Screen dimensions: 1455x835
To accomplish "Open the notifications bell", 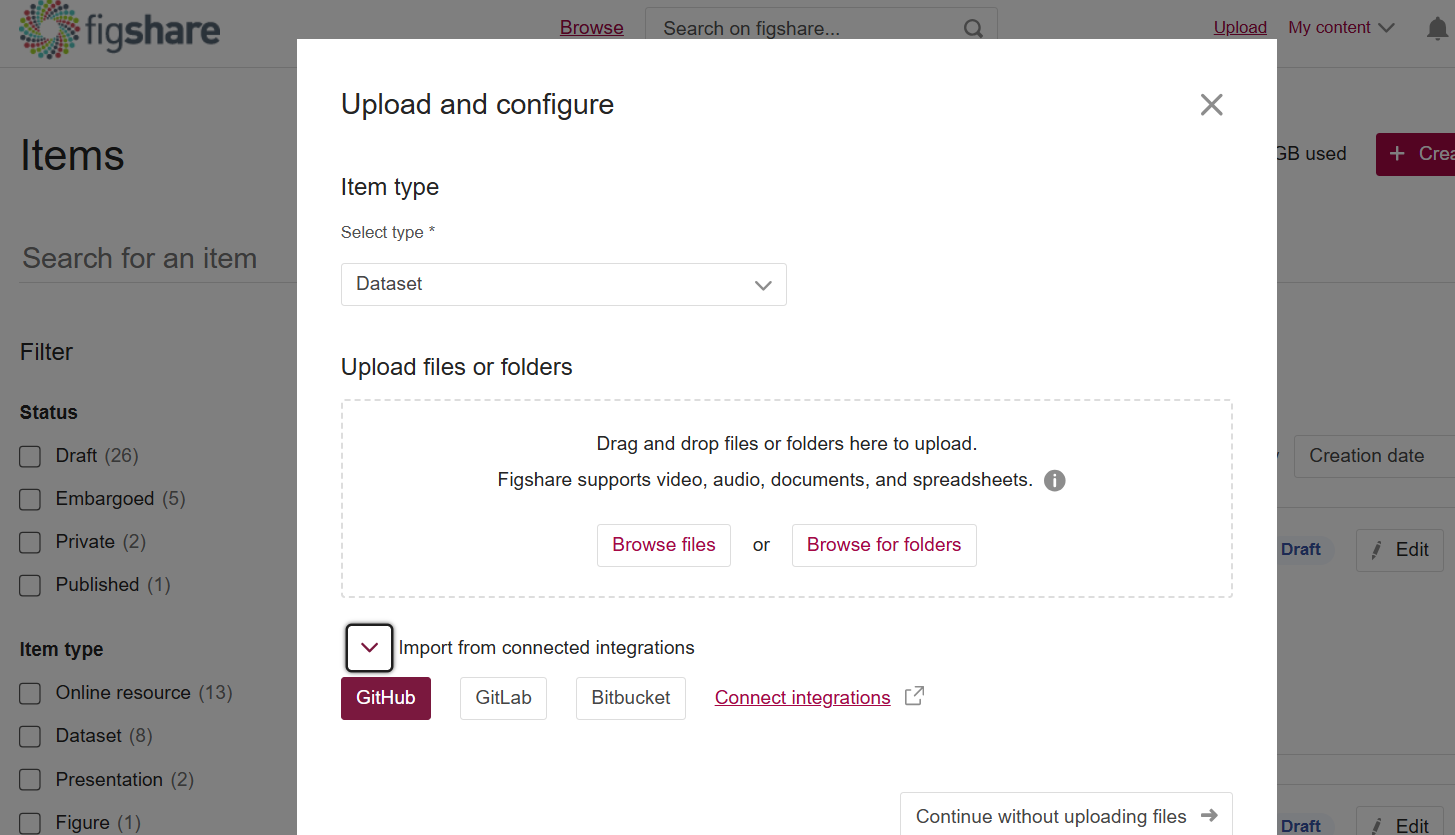I will tap(1436, 29).
